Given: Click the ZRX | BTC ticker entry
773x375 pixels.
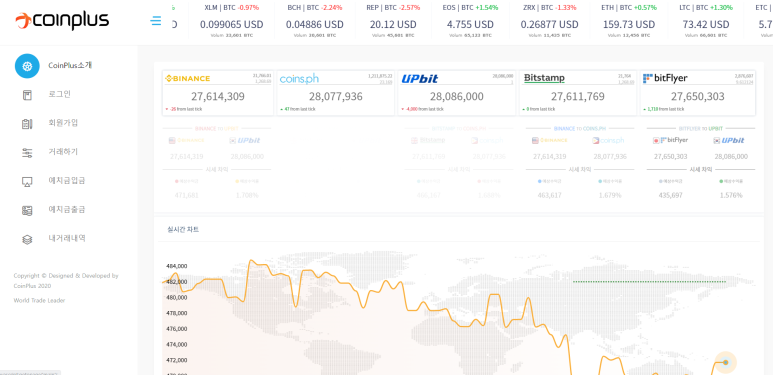Looking at the screenshot, I should point(550,21).
